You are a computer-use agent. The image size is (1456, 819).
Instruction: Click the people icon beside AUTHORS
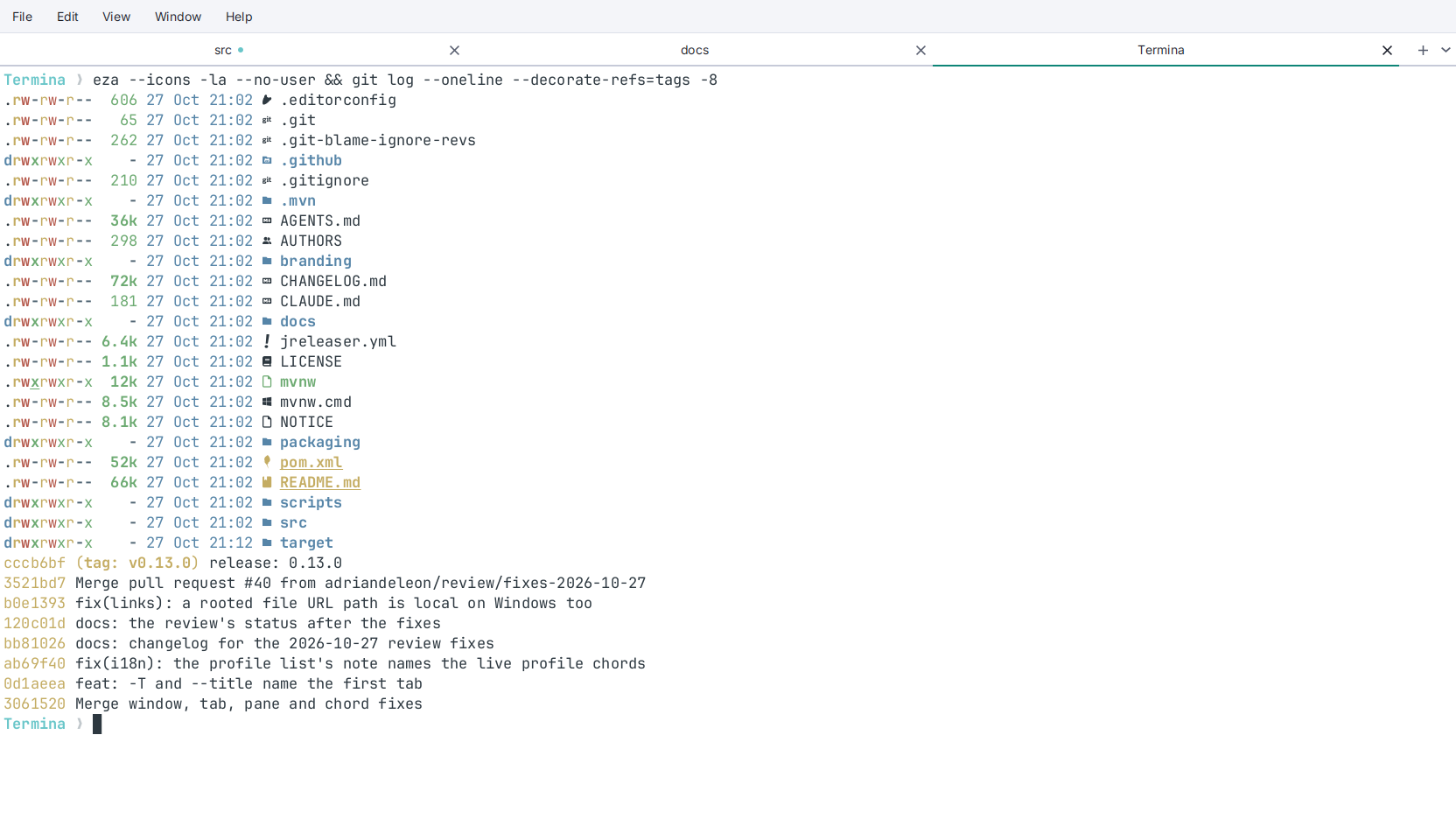pyautogui.click(x=267, y=241)
